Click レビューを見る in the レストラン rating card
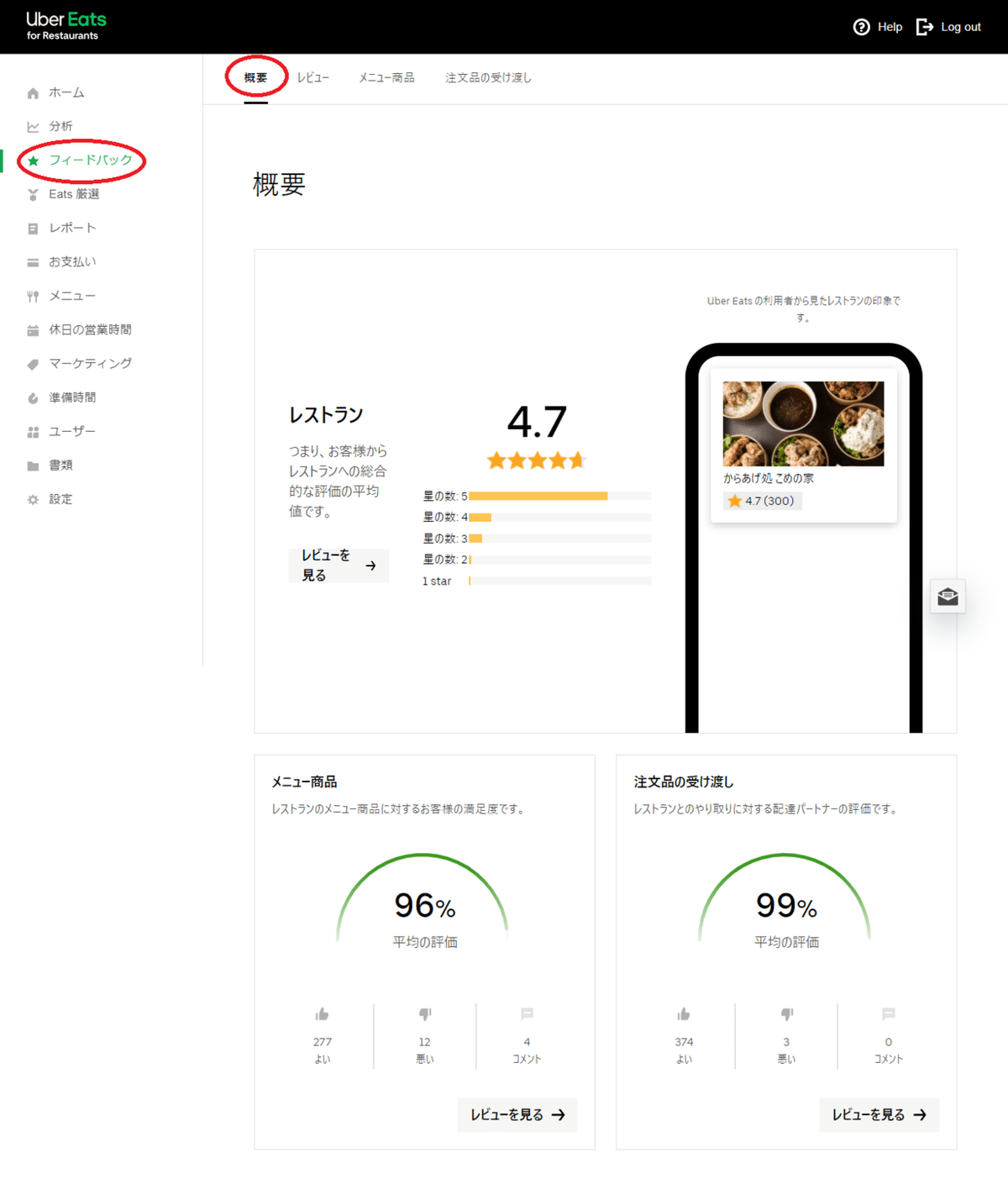This screenshot has height=1200, width=1008. [x=339, y=565]
